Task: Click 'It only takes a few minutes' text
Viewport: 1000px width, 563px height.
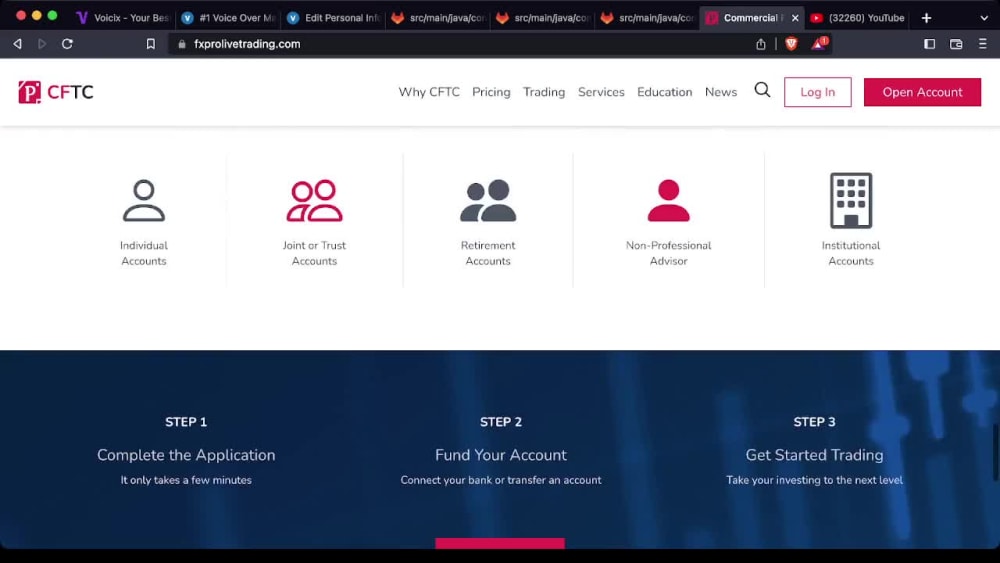Action: click(x=186, y=480)
